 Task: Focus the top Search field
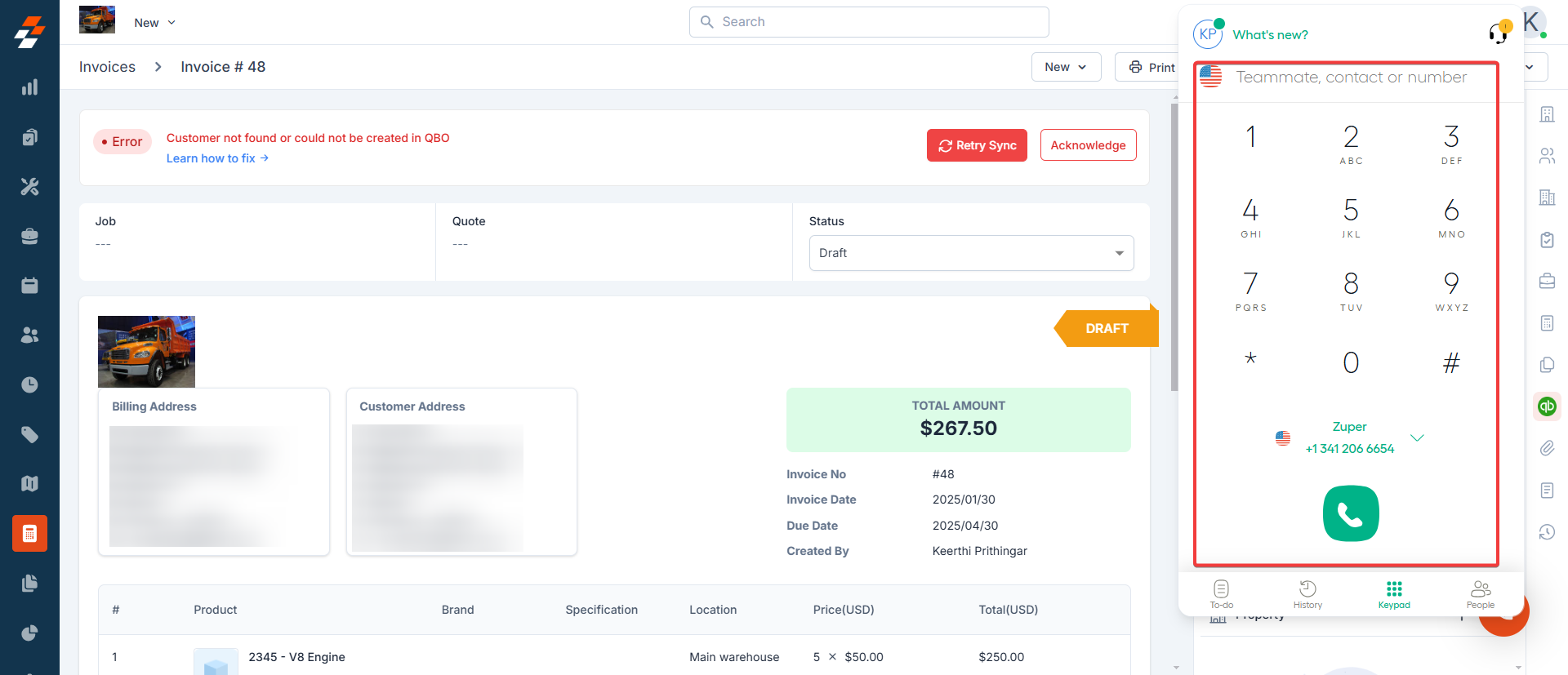click(869, 22)
